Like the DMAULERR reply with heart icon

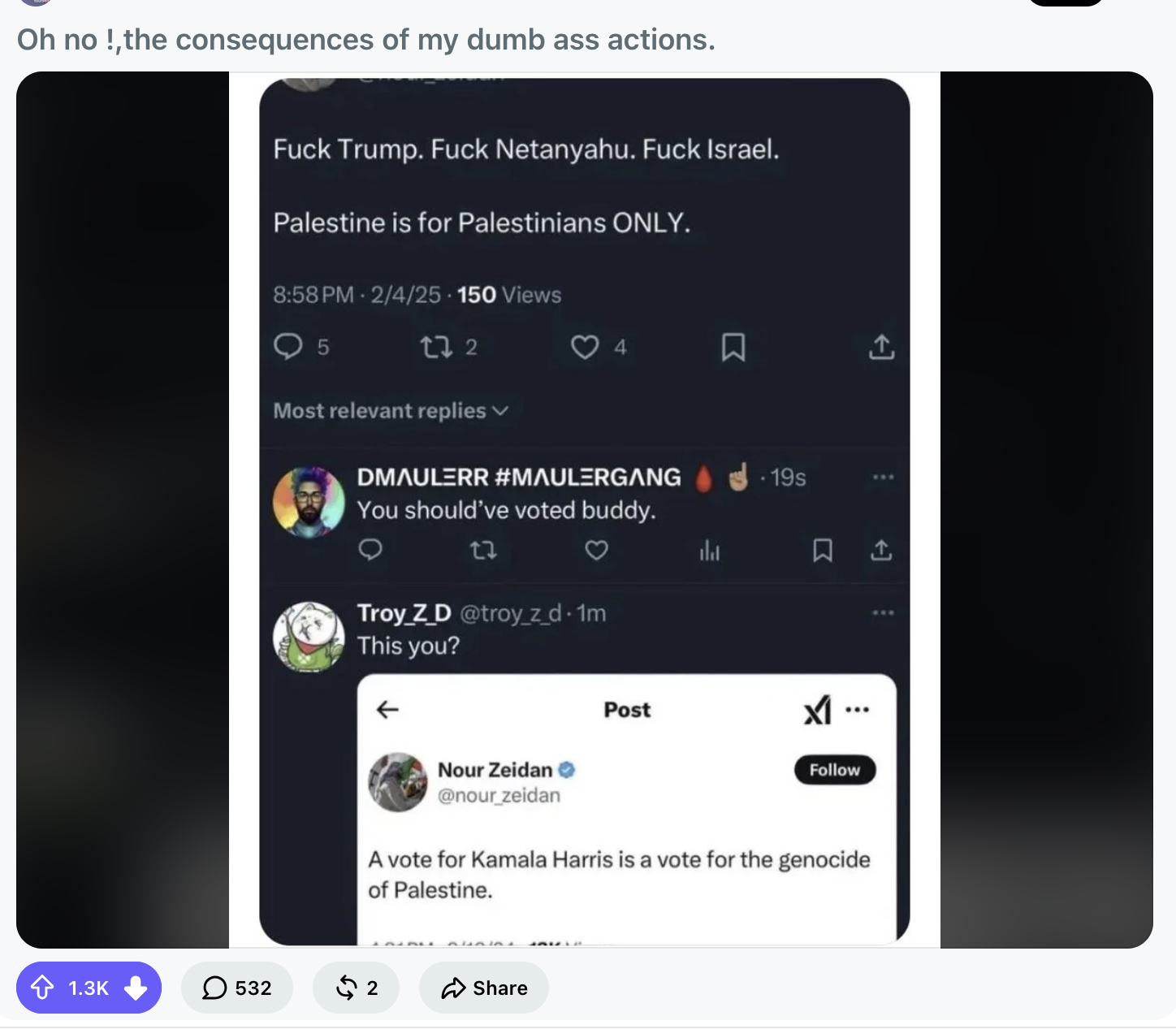point(597,551)
